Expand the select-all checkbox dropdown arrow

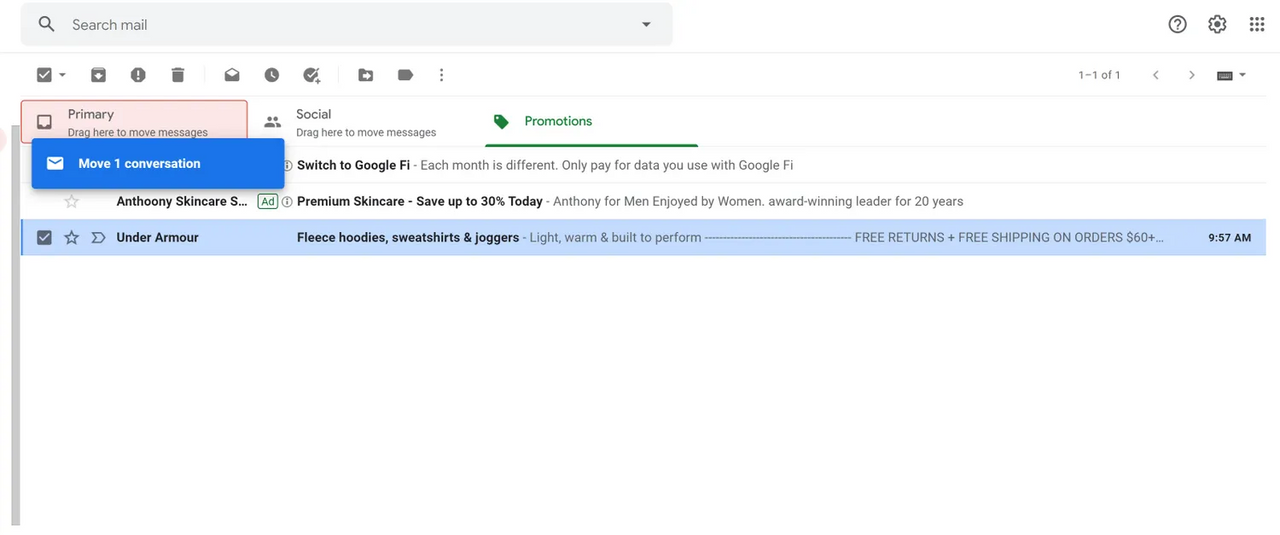click(63, 75)
